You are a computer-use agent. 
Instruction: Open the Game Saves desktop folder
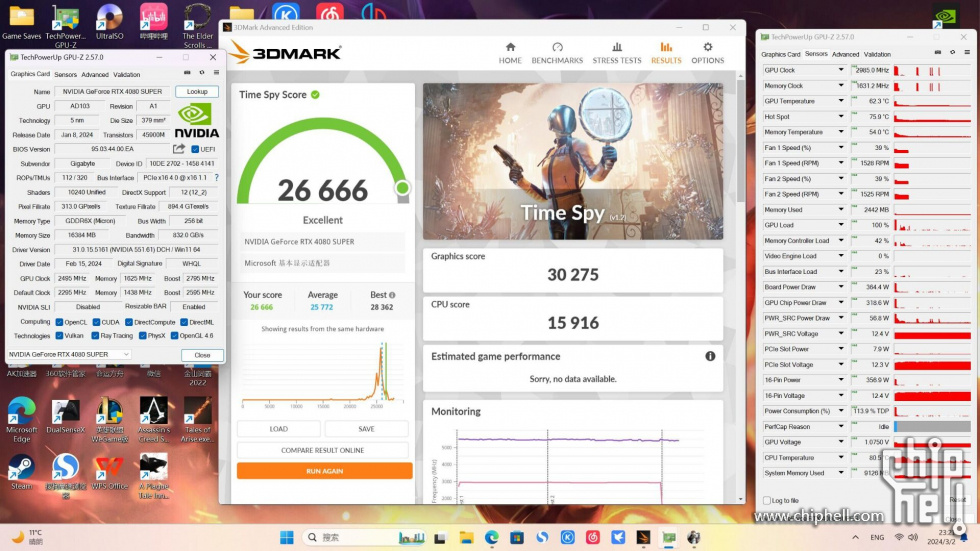(x=21, y=22)
